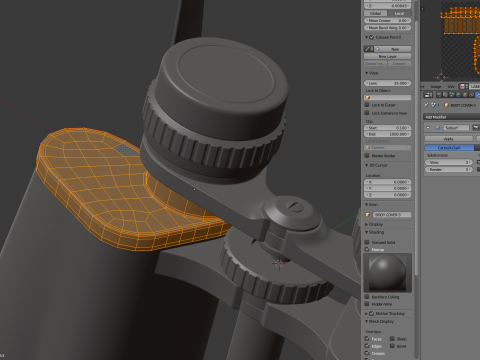The height and width of the screenshot is (360, 480).
Task: Click the Clip Start value field
Action: pos(387,128)
